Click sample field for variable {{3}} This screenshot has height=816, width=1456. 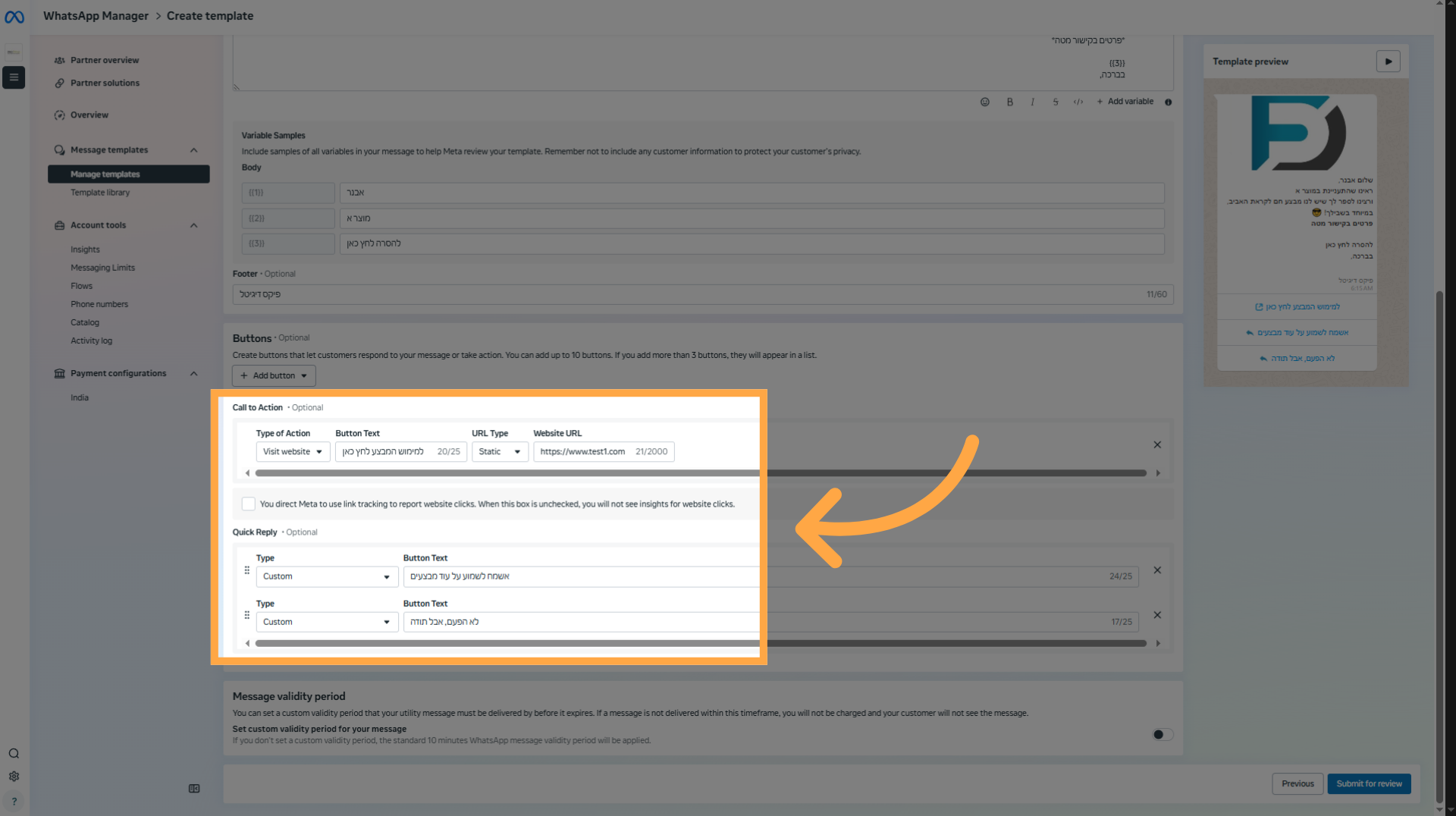(x=752, y=243)
